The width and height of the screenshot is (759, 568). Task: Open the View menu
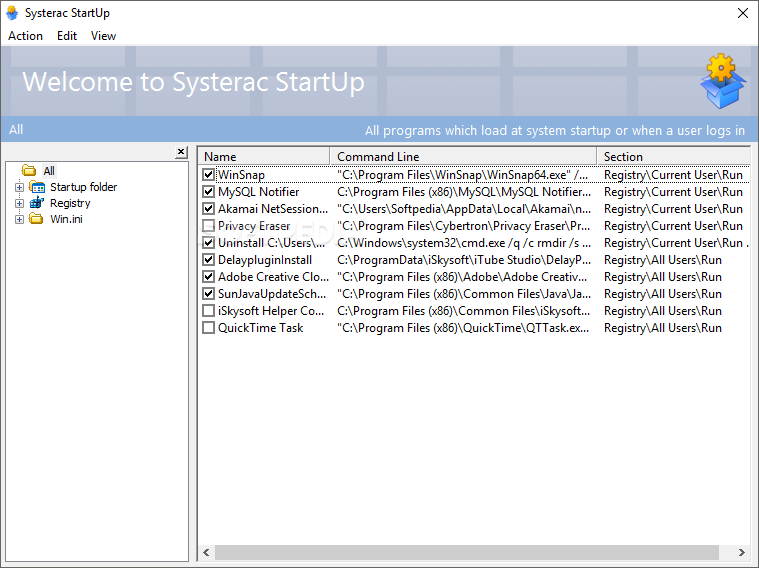point(104,36)
